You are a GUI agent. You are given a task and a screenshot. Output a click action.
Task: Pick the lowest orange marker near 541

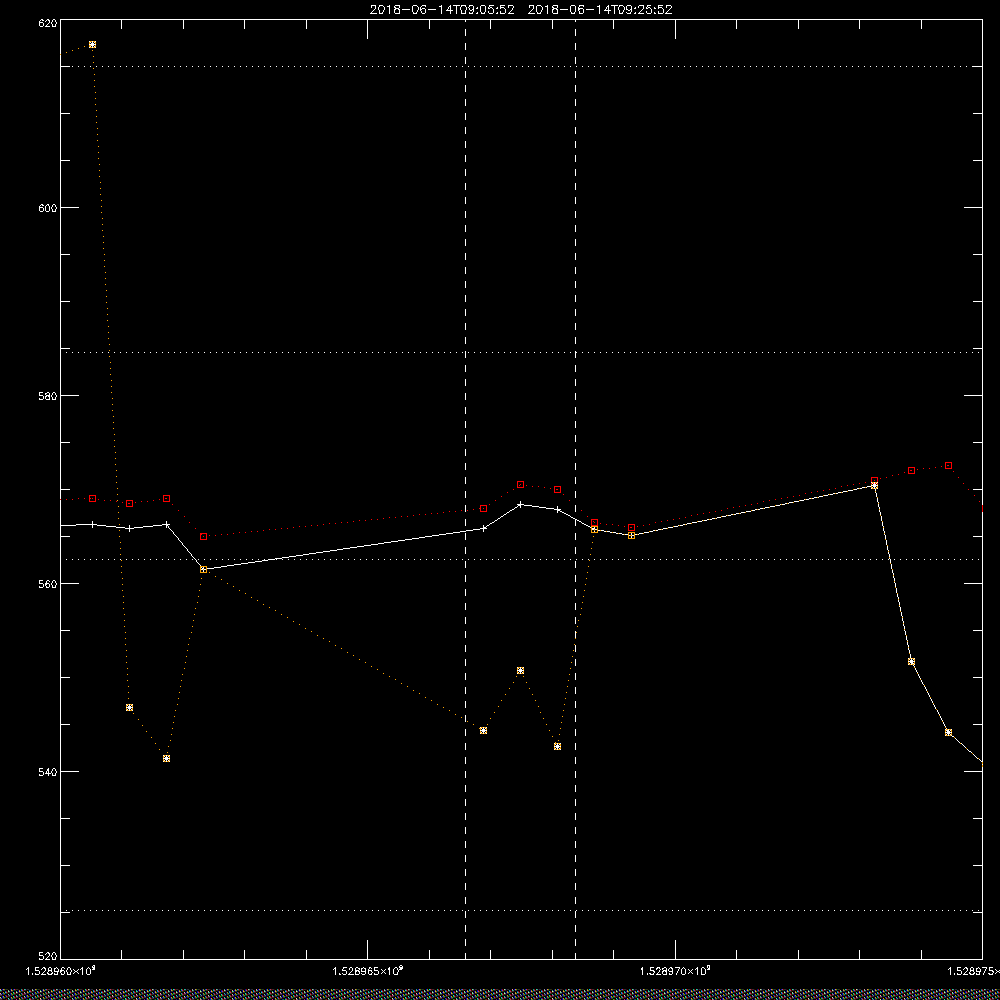pos(166,758)
